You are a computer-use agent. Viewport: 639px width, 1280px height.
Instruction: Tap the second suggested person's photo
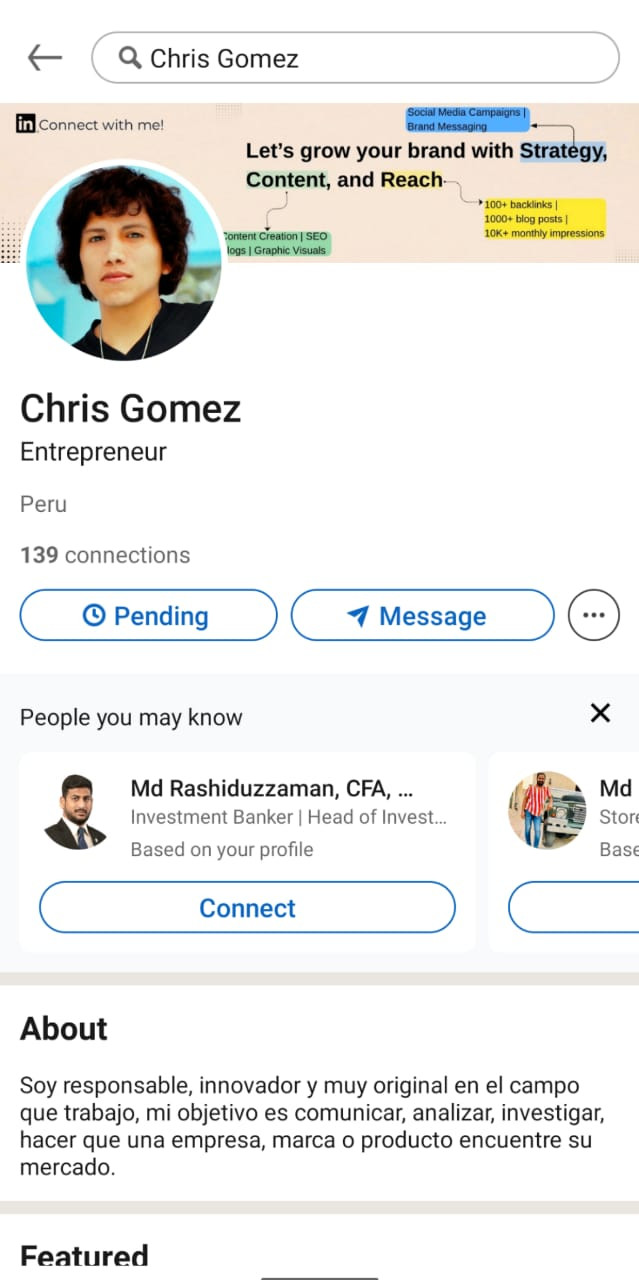coord(546,810)
